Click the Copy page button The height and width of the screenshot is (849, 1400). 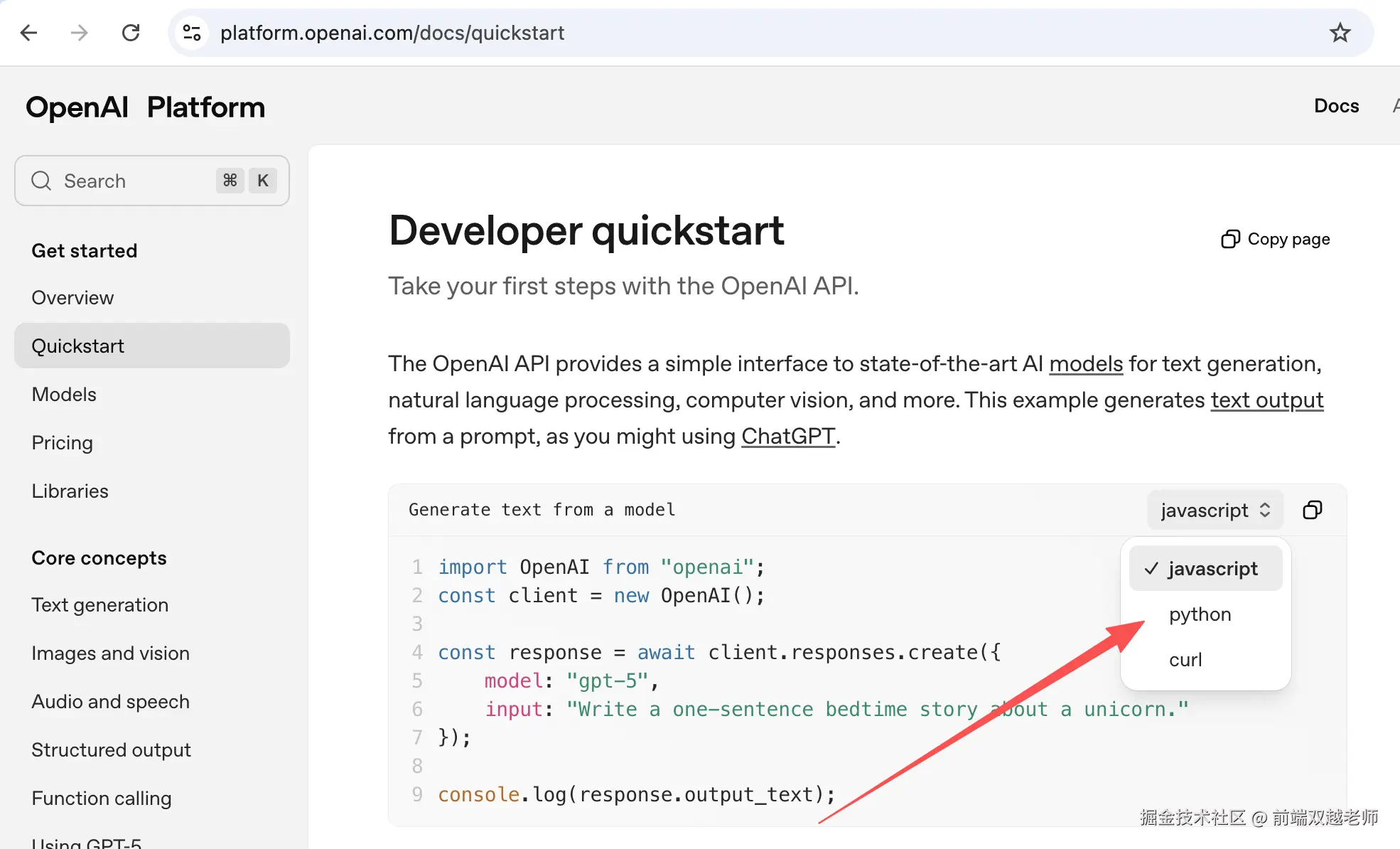point(1276,239)
